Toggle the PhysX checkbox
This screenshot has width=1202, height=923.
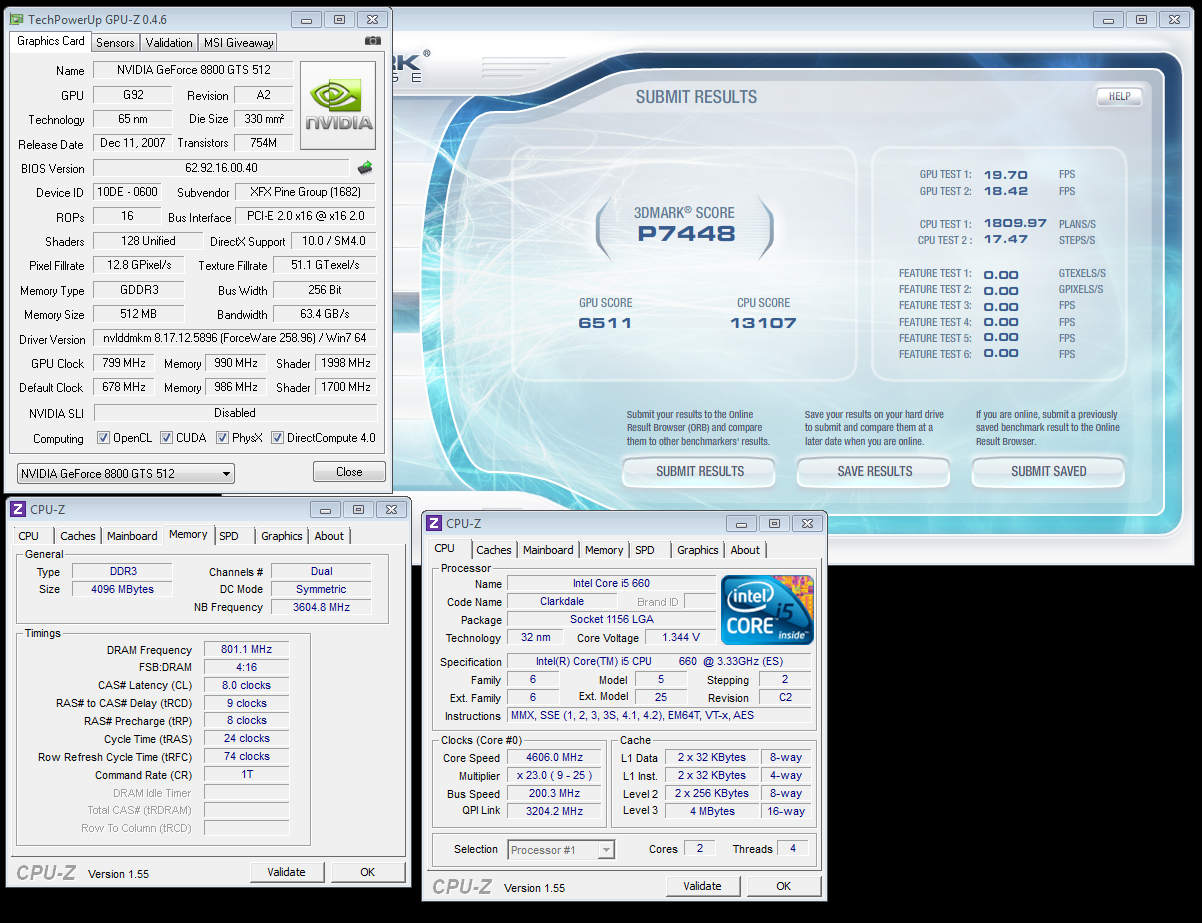click(x=222, y=438)
